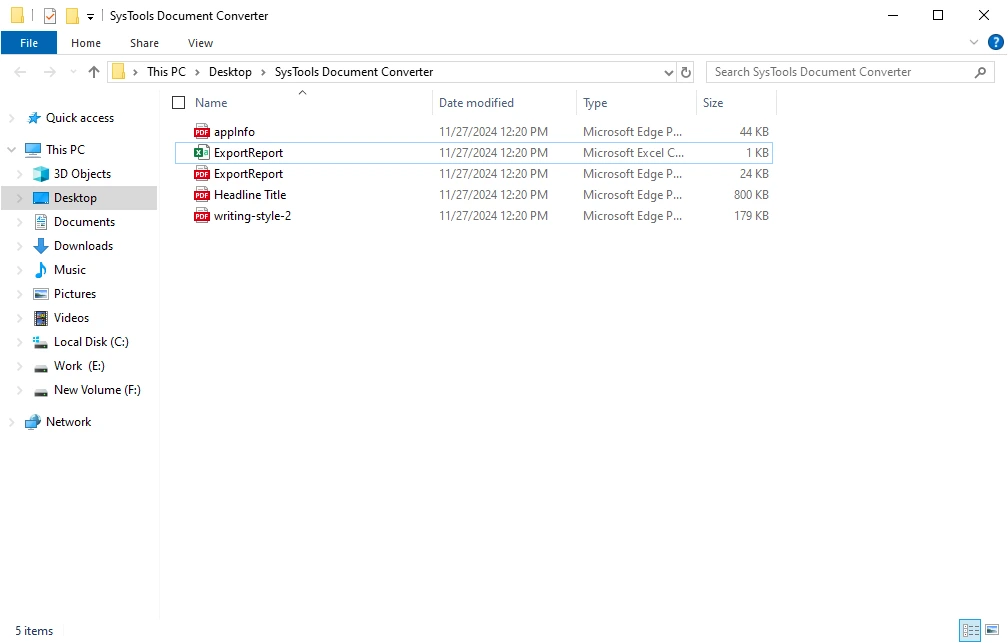Click the New Volume (F:) drive icon
The width and height of the screenshot is (1008, 643).
point(41,392)
